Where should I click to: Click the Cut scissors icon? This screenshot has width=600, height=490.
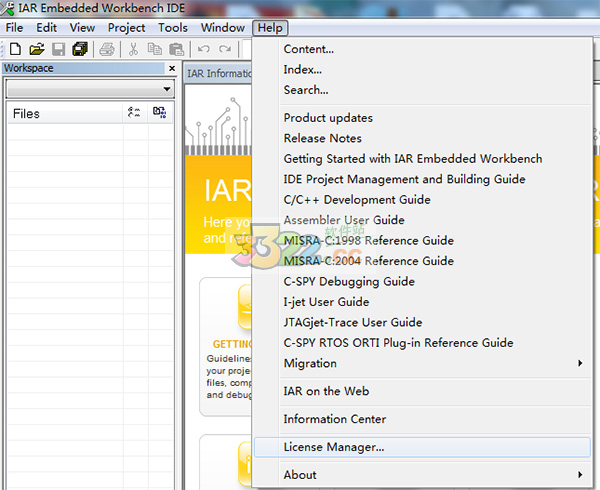133,49
